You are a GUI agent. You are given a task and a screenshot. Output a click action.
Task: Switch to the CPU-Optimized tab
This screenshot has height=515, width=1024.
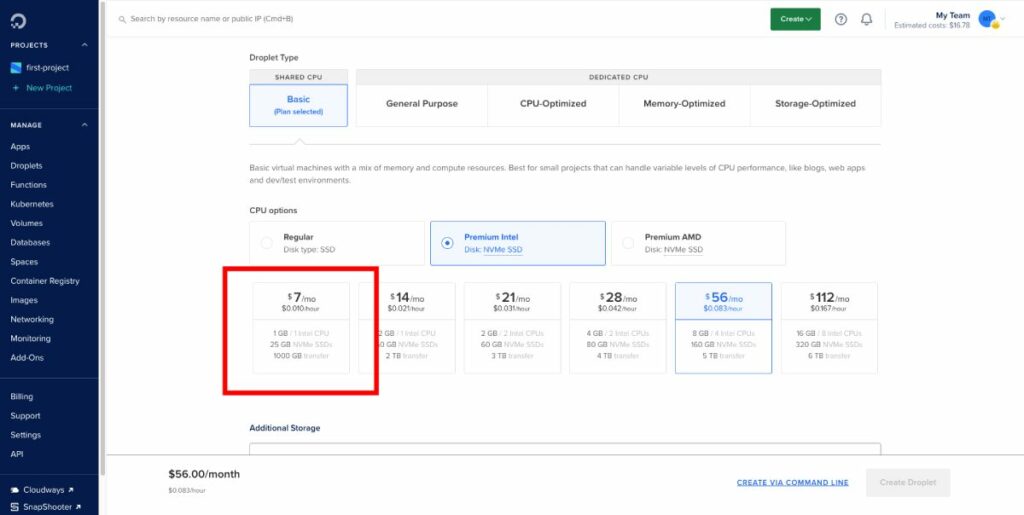[x=553, y=104]
